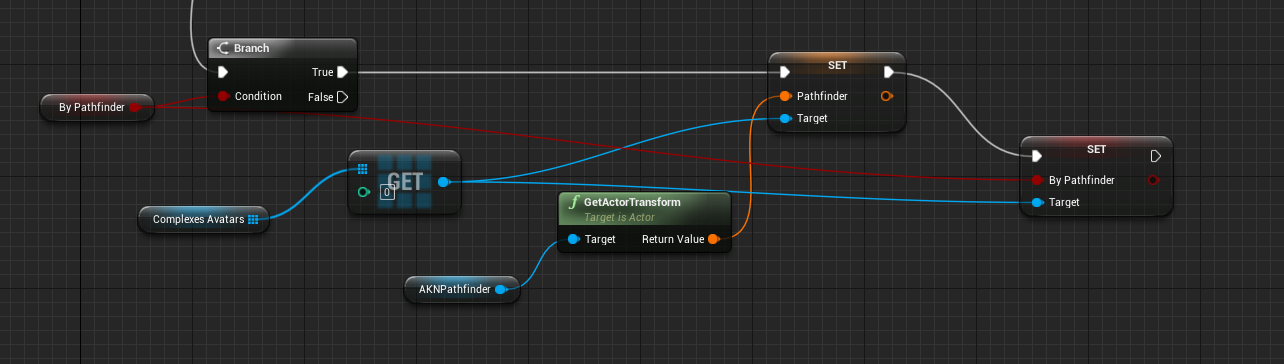Image resolution: width=1284 pixels, height=364 pixels.
Task: Click the array GET node's blue output pin
Action: [443, 182]
